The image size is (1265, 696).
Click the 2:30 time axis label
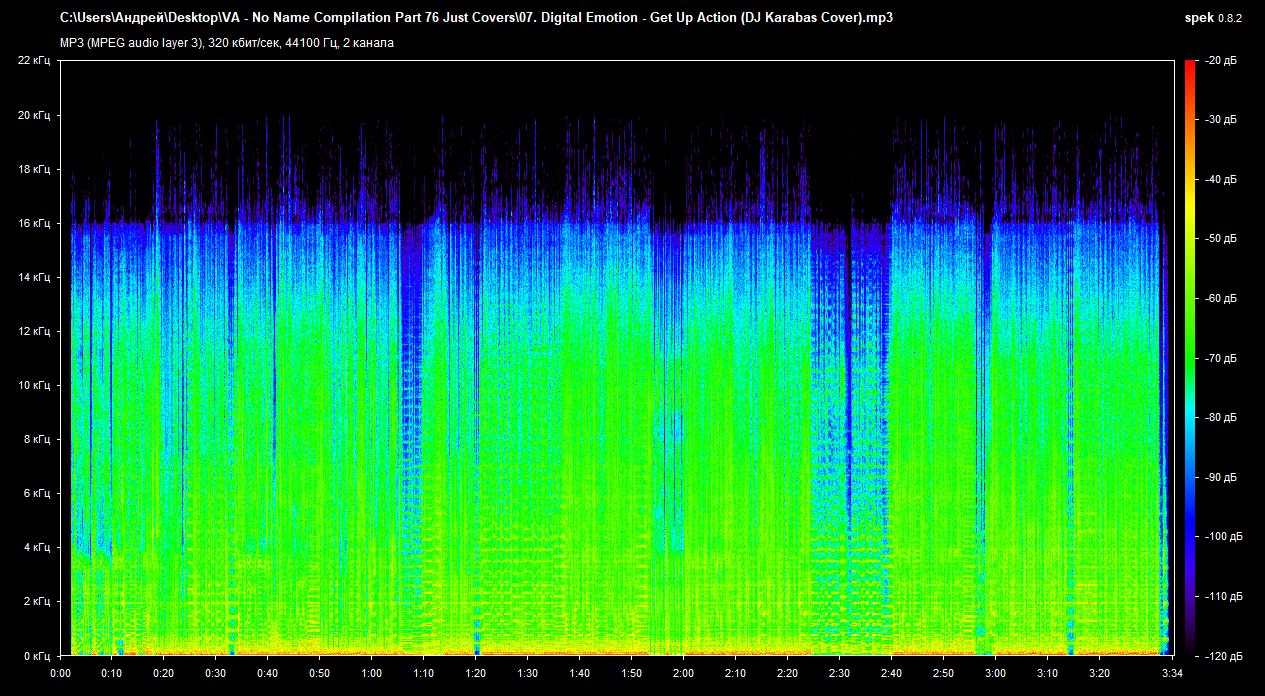840,673
